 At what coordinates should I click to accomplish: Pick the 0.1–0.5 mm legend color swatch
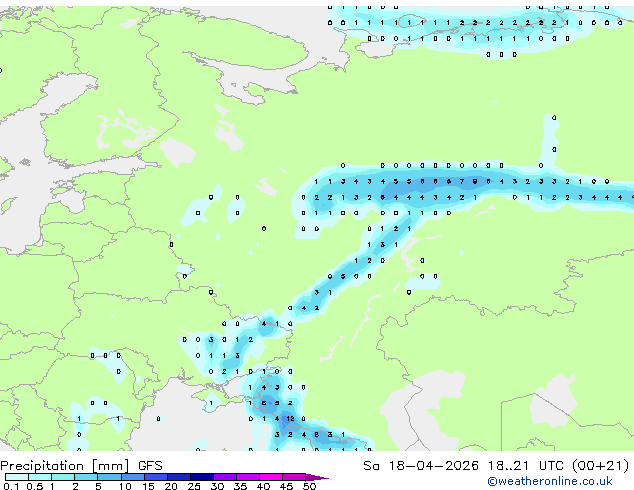click(x=17, y=477)
